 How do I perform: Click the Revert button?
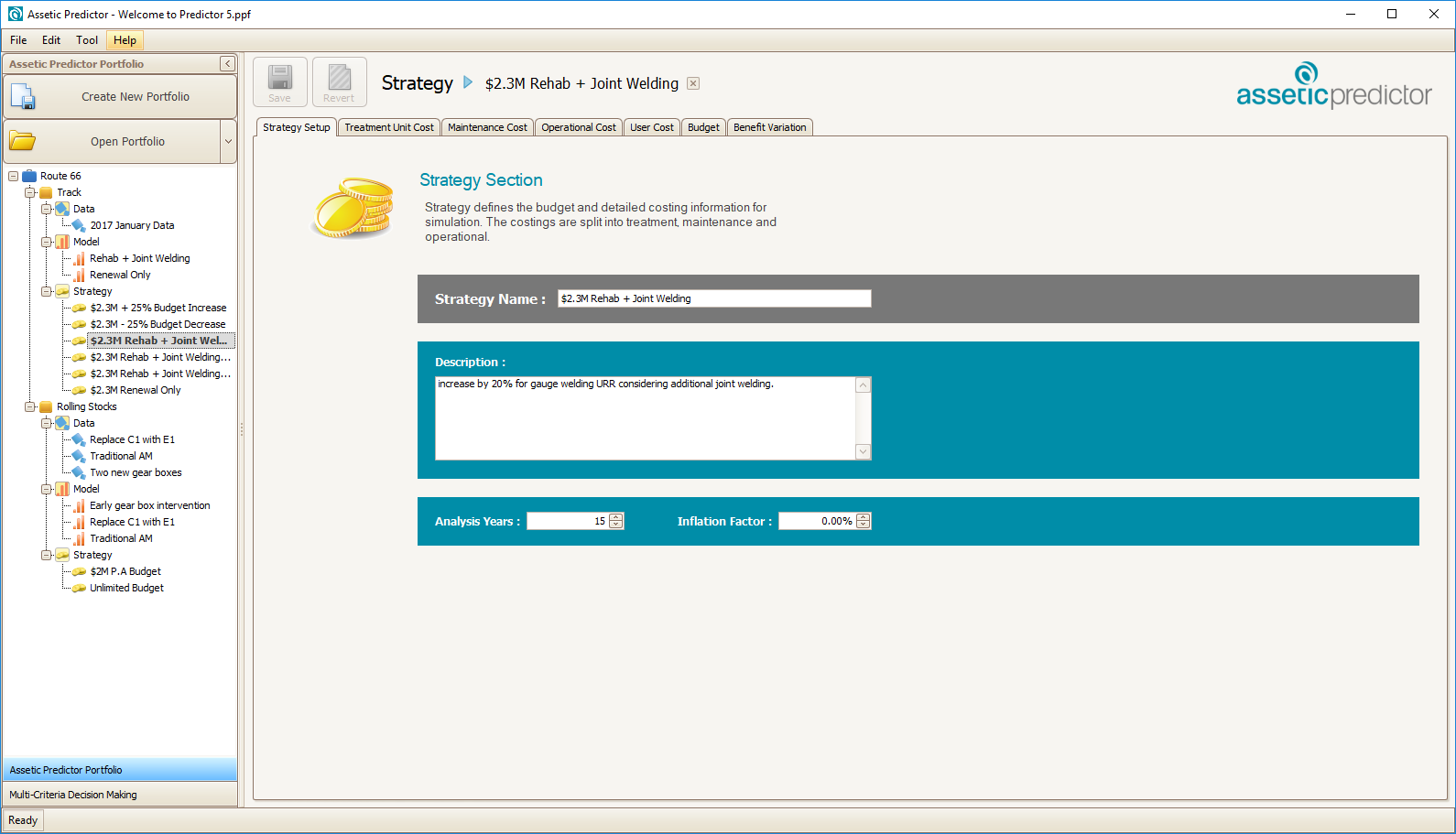(x=340, y=82)
